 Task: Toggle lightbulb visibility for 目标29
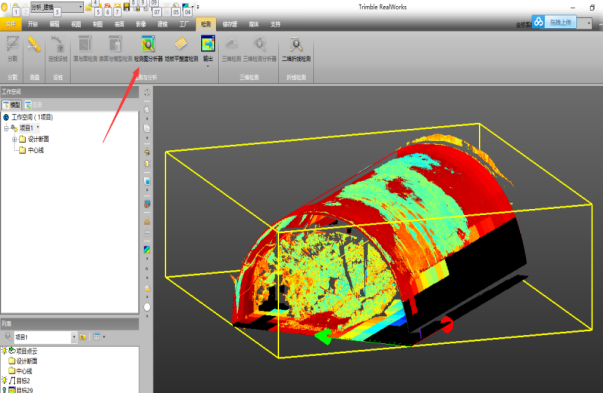(5, 390)
